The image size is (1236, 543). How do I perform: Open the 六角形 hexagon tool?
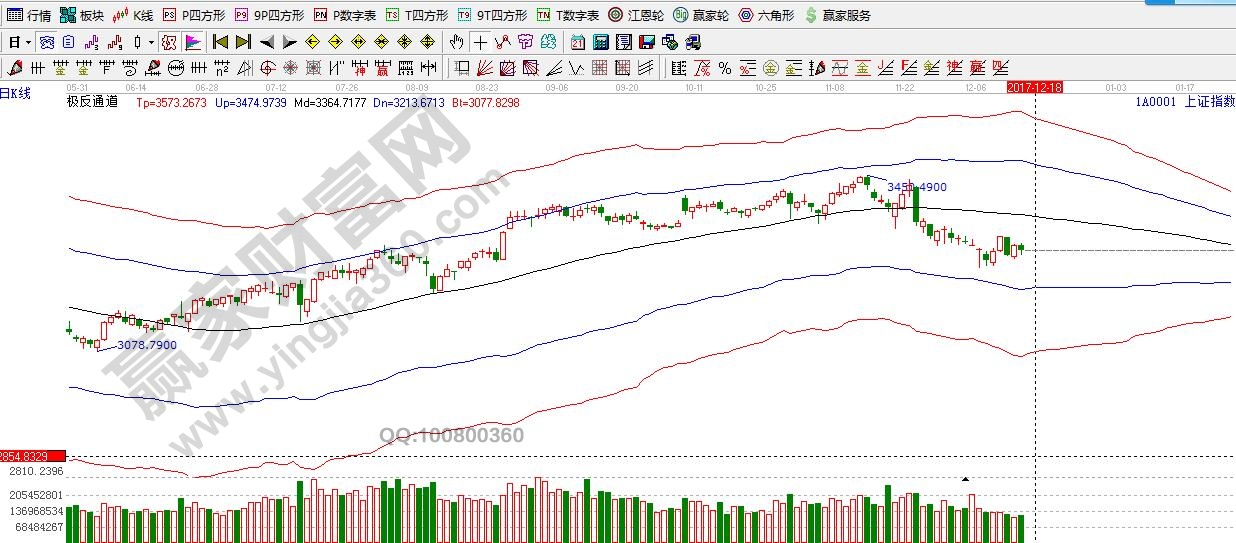pyautogui.click(x=765, y=15)
